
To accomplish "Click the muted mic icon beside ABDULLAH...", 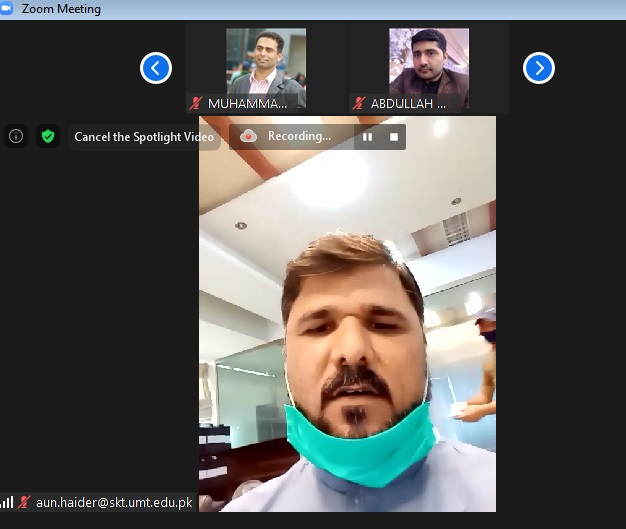I will tap(359, 103).
